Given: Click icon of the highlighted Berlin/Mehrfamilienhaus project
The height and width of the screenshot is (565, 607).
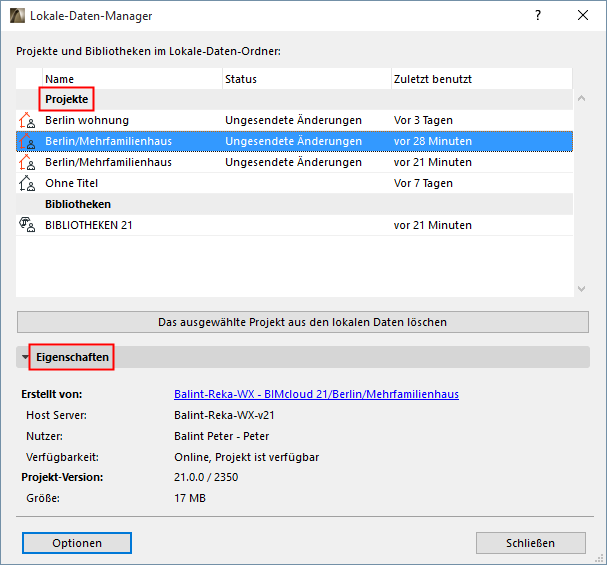Looking at the screenshot, I should point(27,141).
